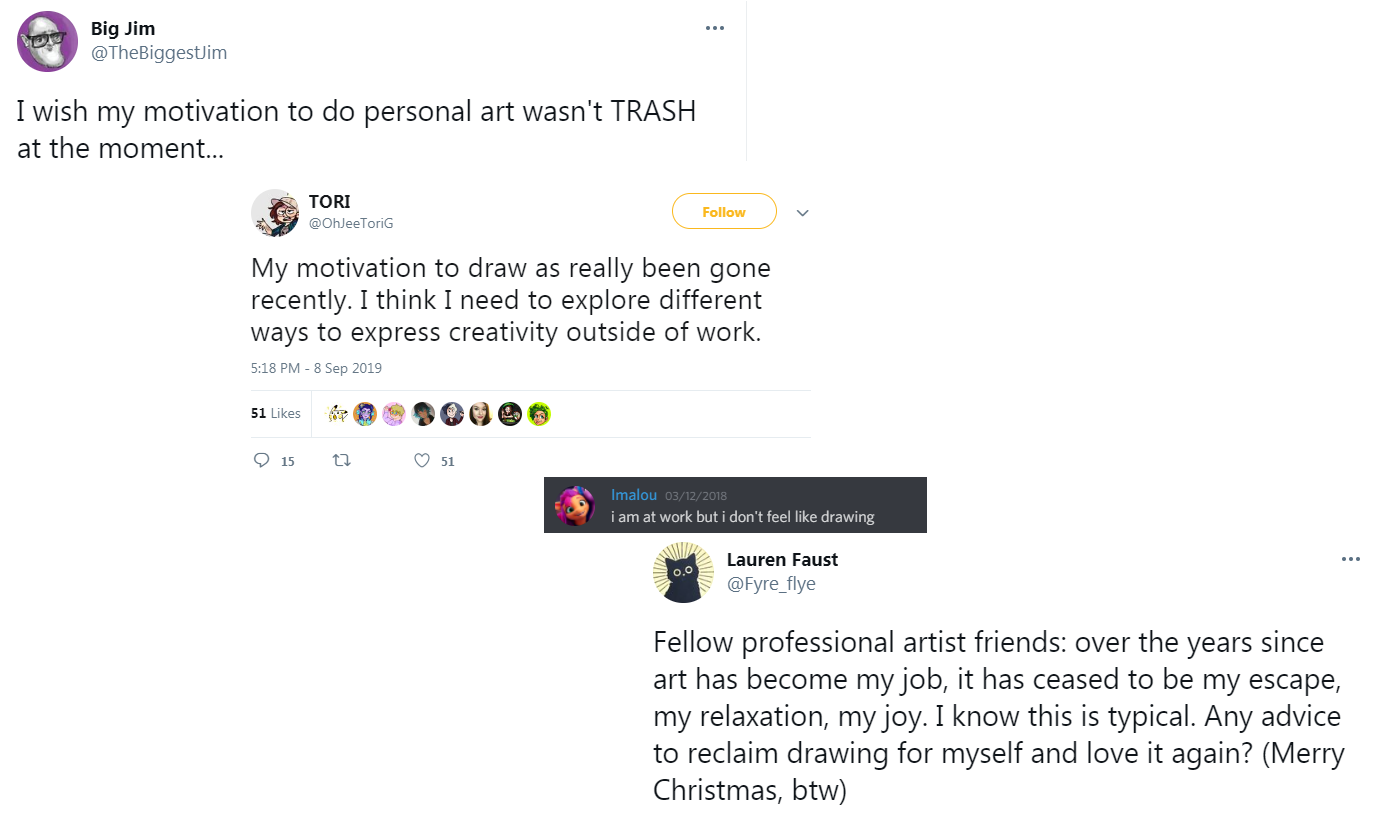The height and width of the screenshot is (815, 1382).
Task: Click the green-haired liker avatar
Action: click(x=540, y=414)
